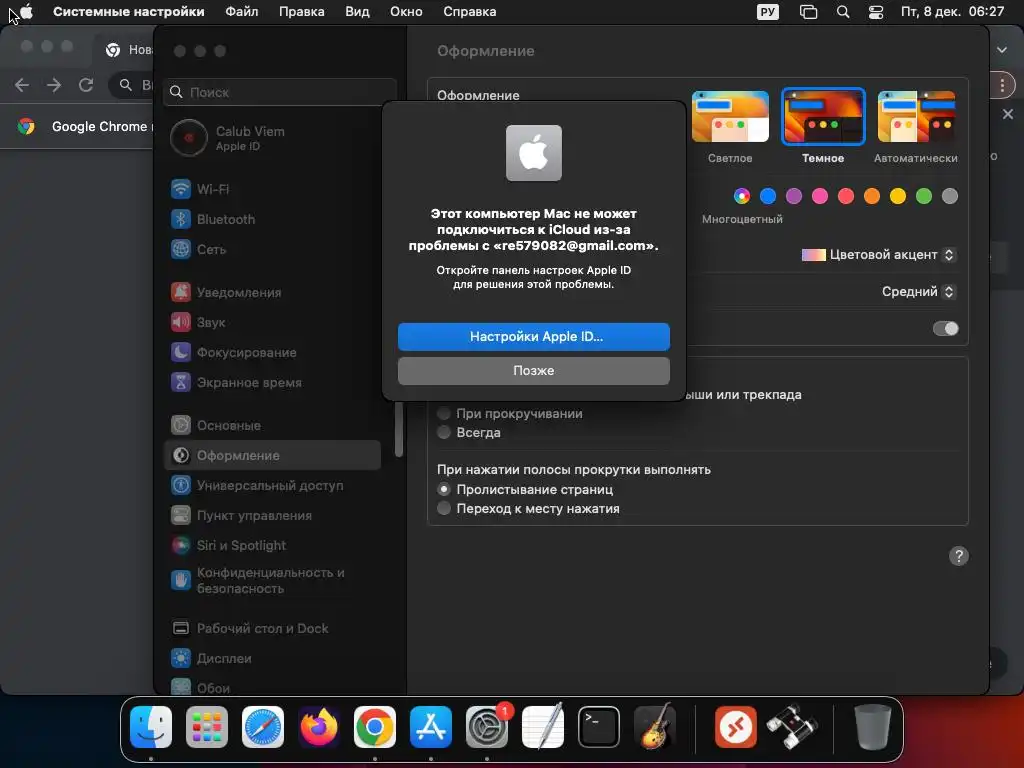Viewport: 1024px width, 768px height.
Task: Focus the Поиск settings search field
Action: (x=280, y=92)
